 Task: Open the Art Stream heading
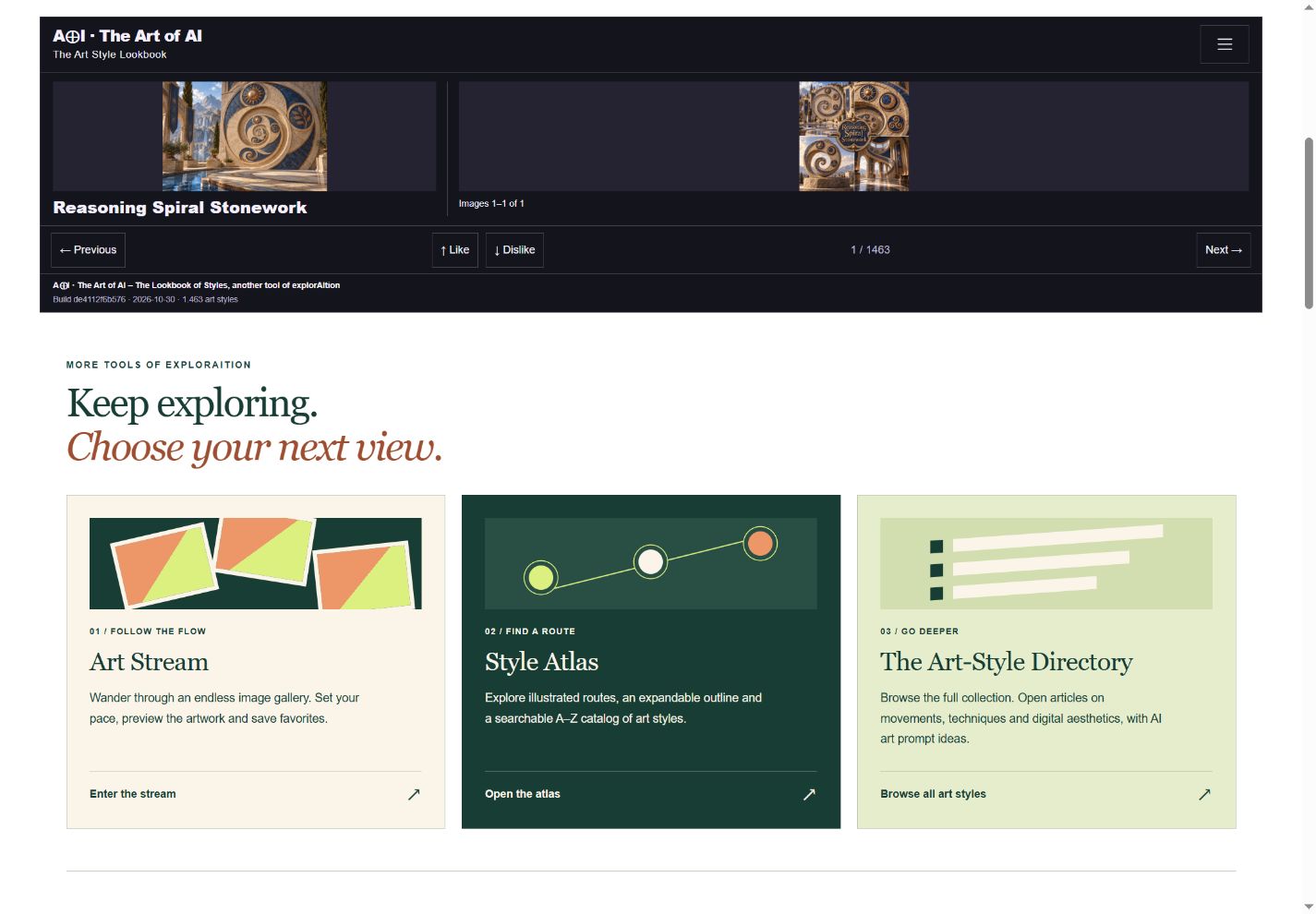coord(149,662)
